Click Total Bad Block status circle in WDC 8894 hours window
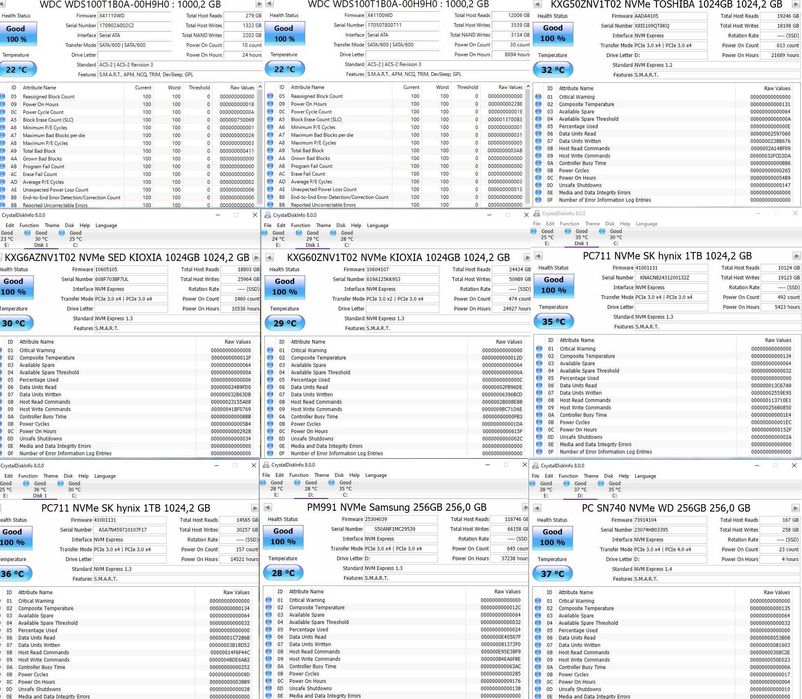Image resolution: width=802 pixels, height=699 pixels. 270,150
